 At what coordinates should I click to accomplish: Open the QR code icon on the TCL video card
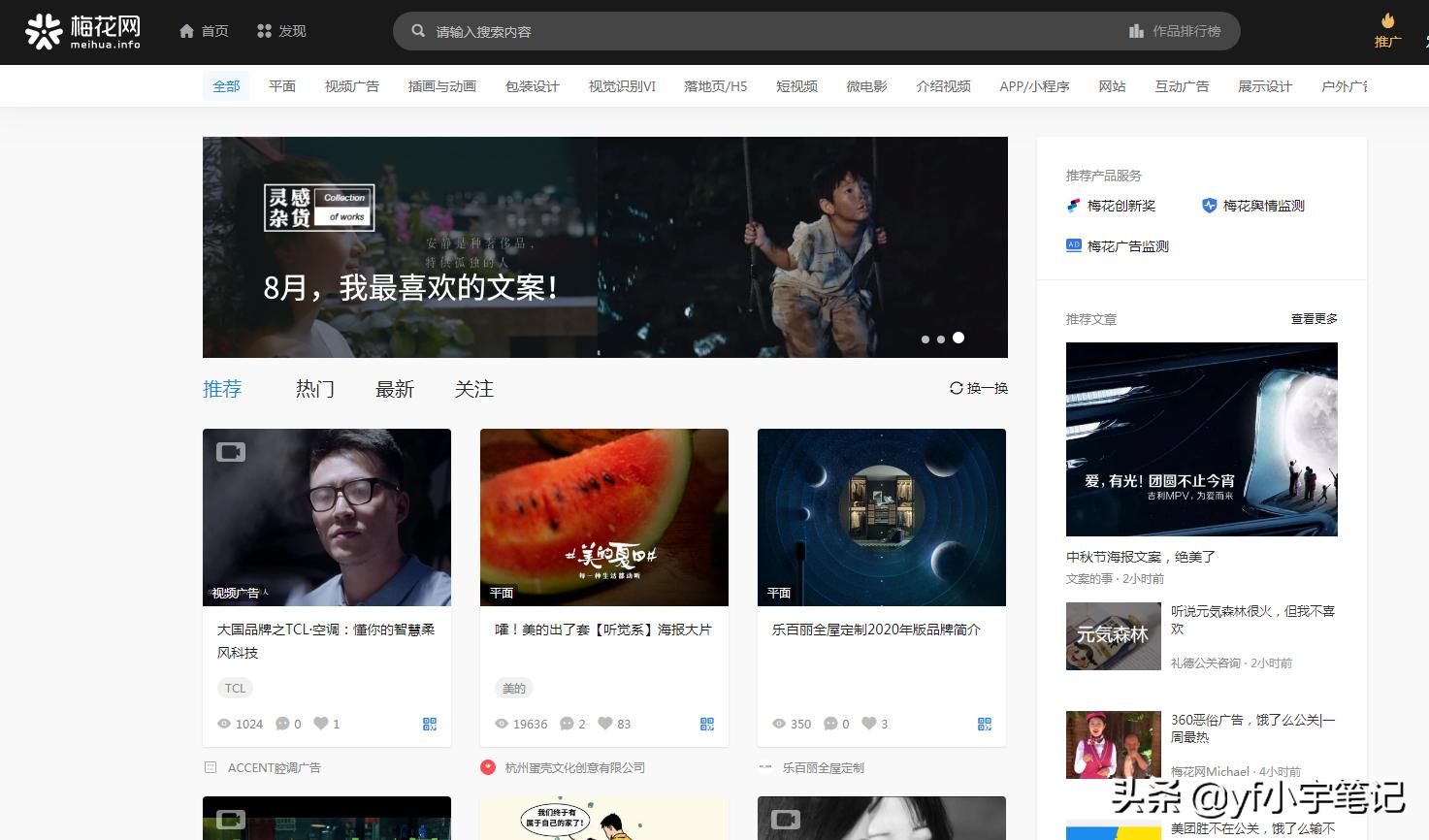[x=429, y=724]
